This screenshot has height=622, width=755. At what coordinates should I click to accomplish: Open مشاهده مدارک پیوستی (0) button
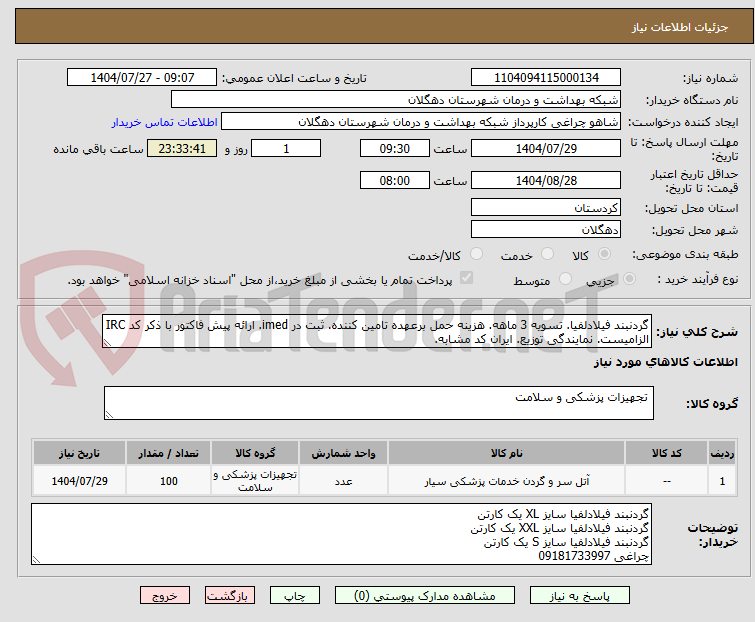click(x=425, y=596)
